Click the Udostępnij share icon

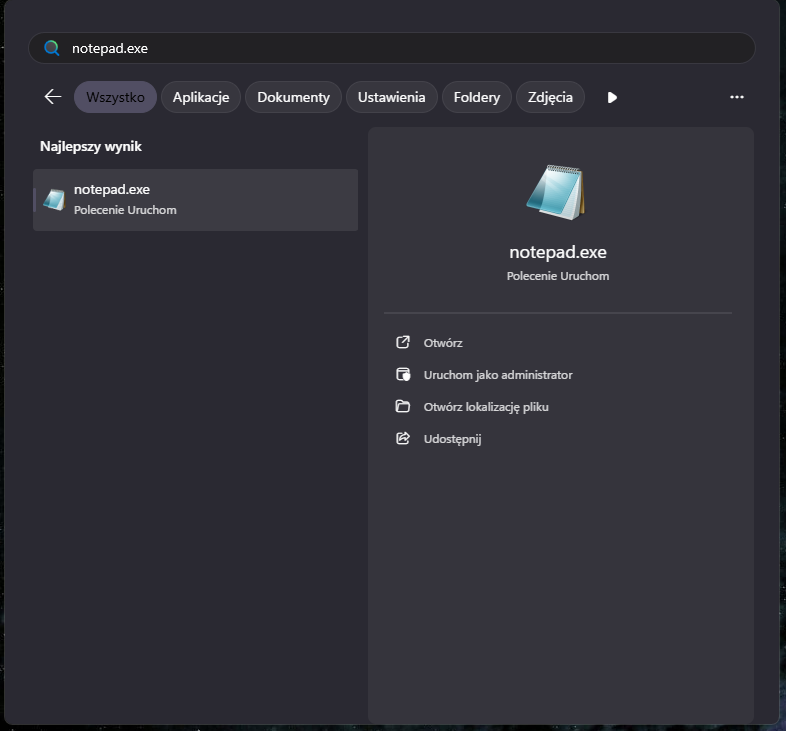pos(403,439)
